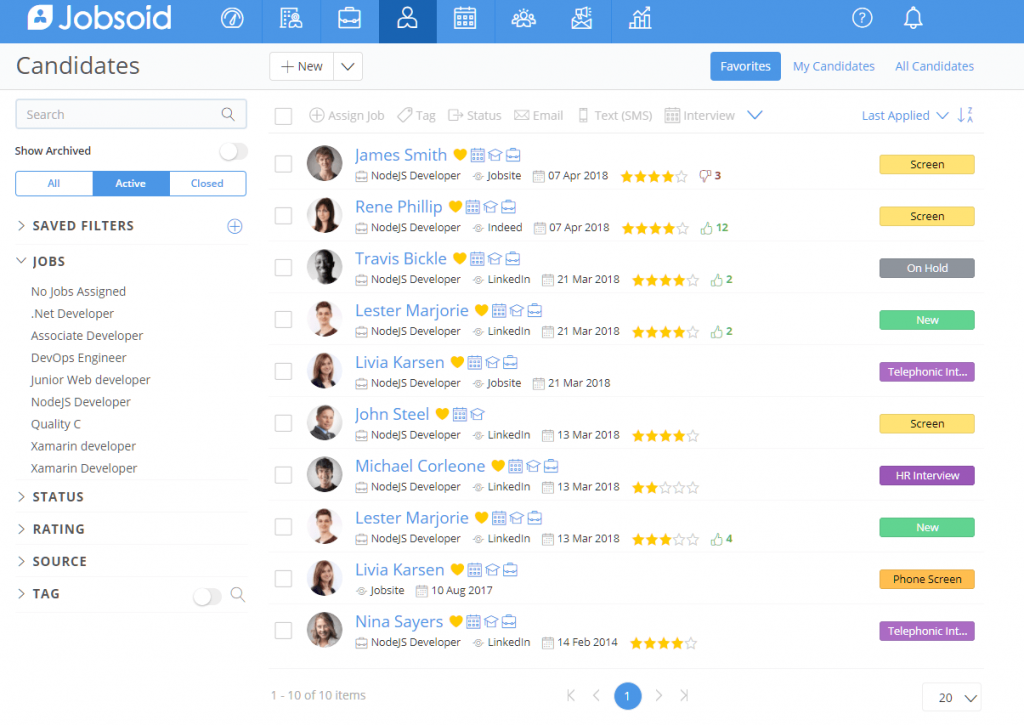Open the Jobs briefcase icon in top navigation
Screen dimensions: 1024x725
(x=349, y=20)
